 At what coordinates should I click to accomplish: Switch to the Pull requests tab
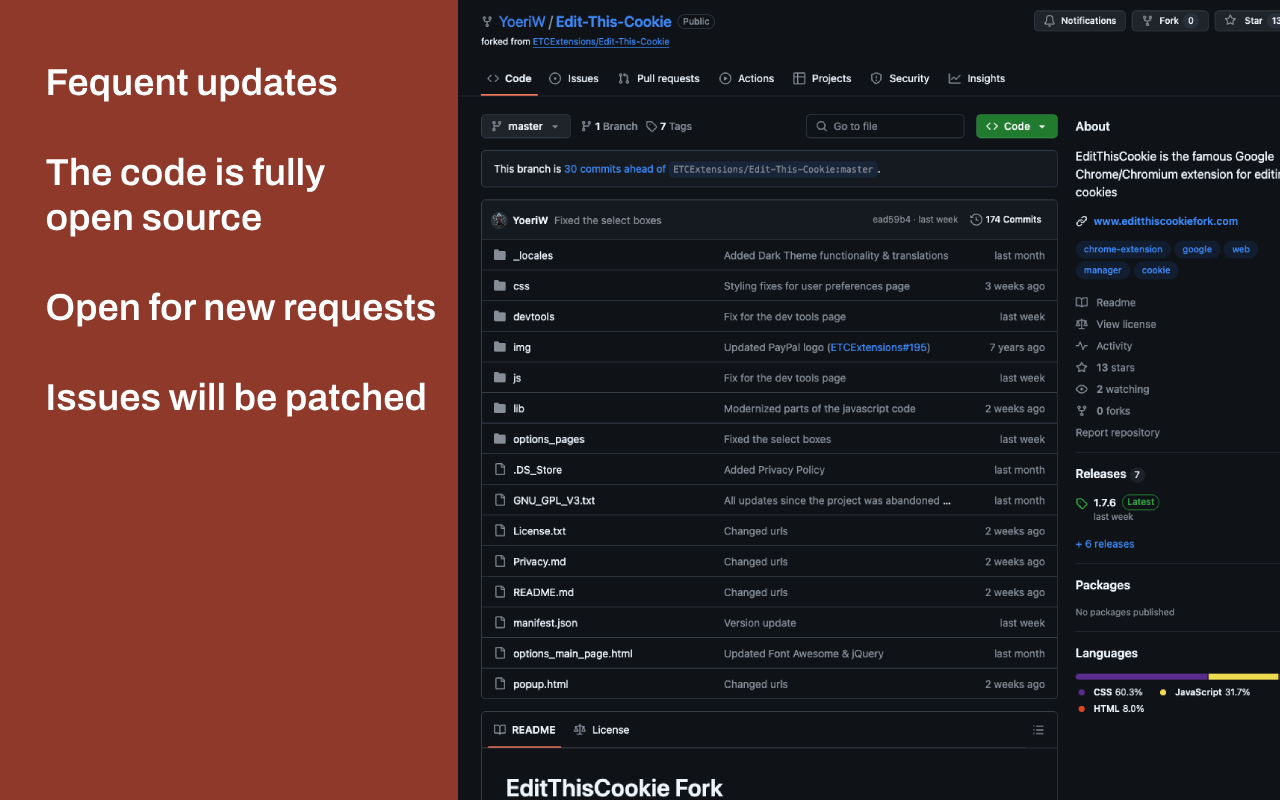658,78
